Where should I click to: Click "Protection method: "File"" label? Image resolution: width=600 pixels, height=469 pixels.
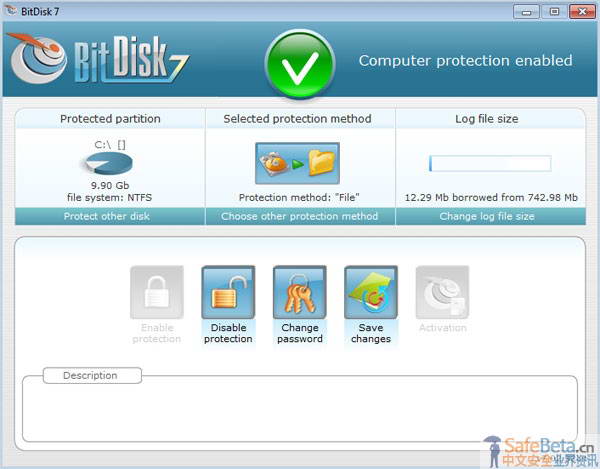[299, 197]
